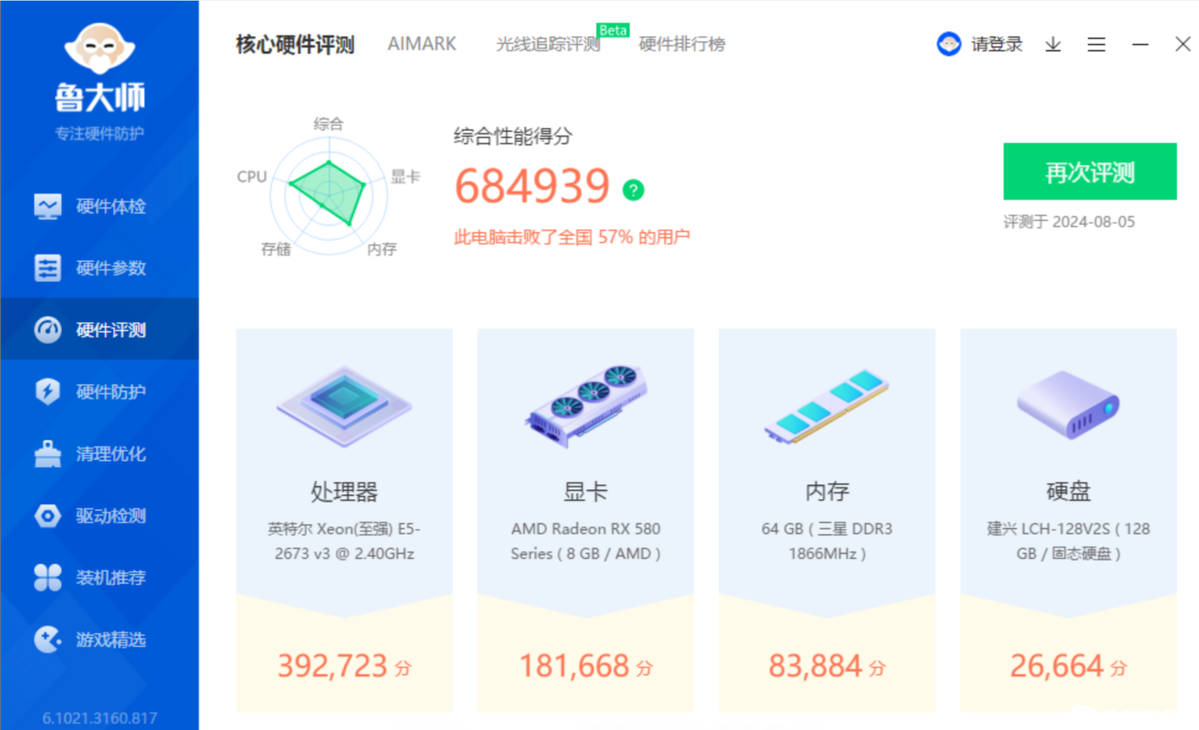Open 硬件体检 in the sidebar
The height and width of the screenshot is (730, 1199).
99,206
